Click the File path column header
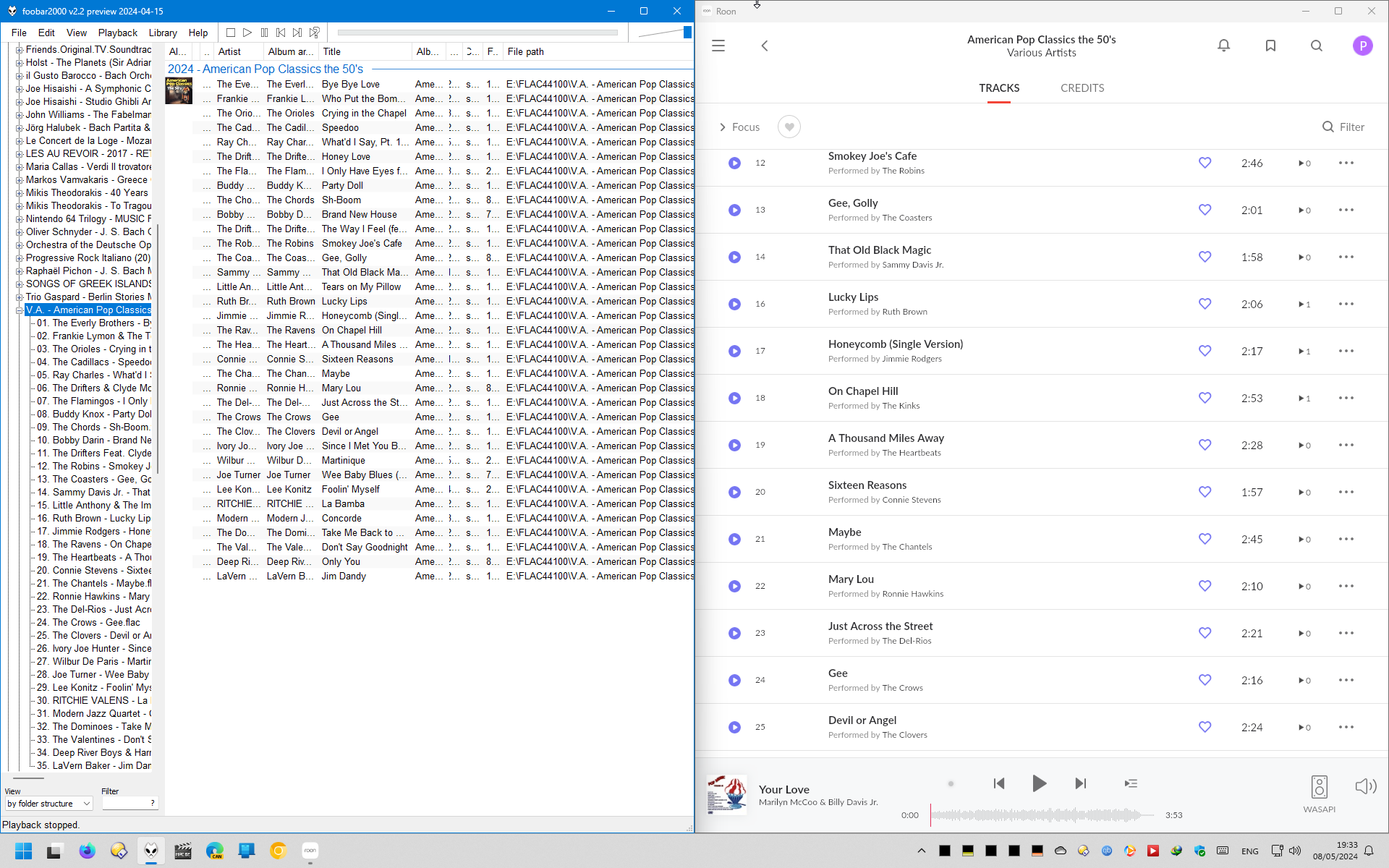This screenshot has height=868, width=1389. click(x=599, y=52)
